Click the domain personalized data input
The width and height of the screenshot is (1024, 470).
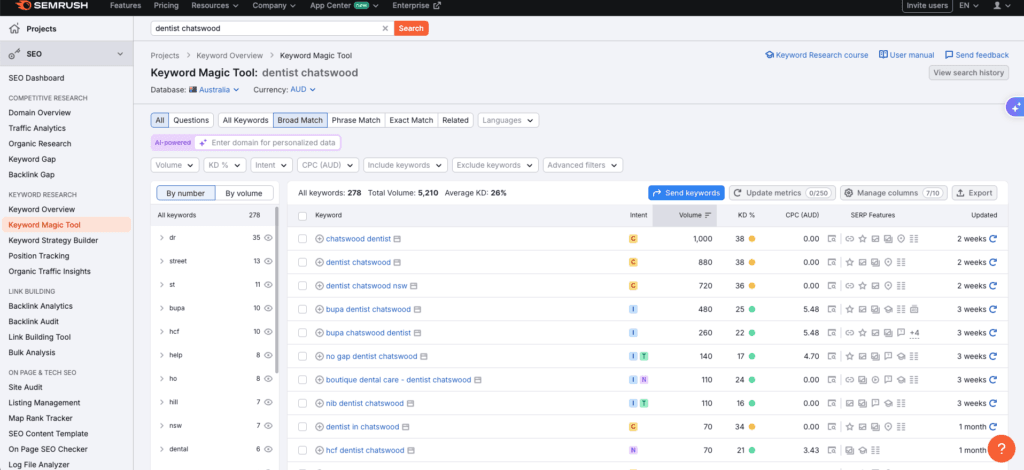click(268, 142)
